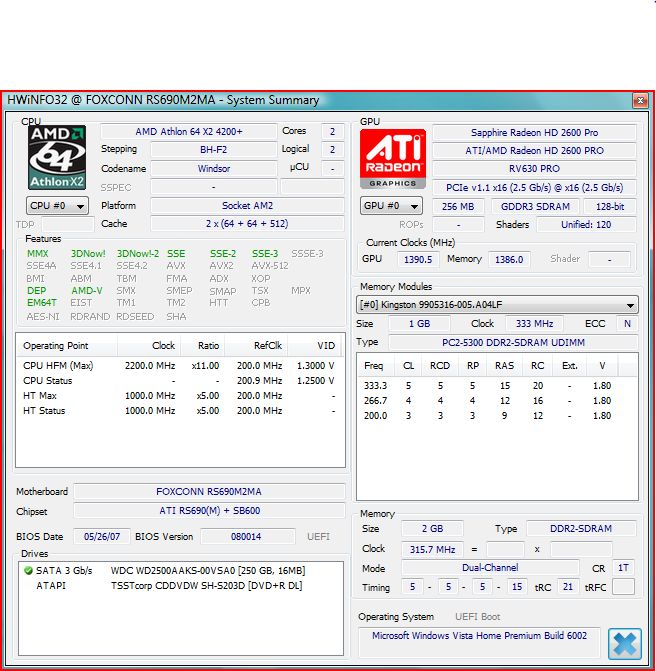Click the RAS column header

click(x=504, y=366)
